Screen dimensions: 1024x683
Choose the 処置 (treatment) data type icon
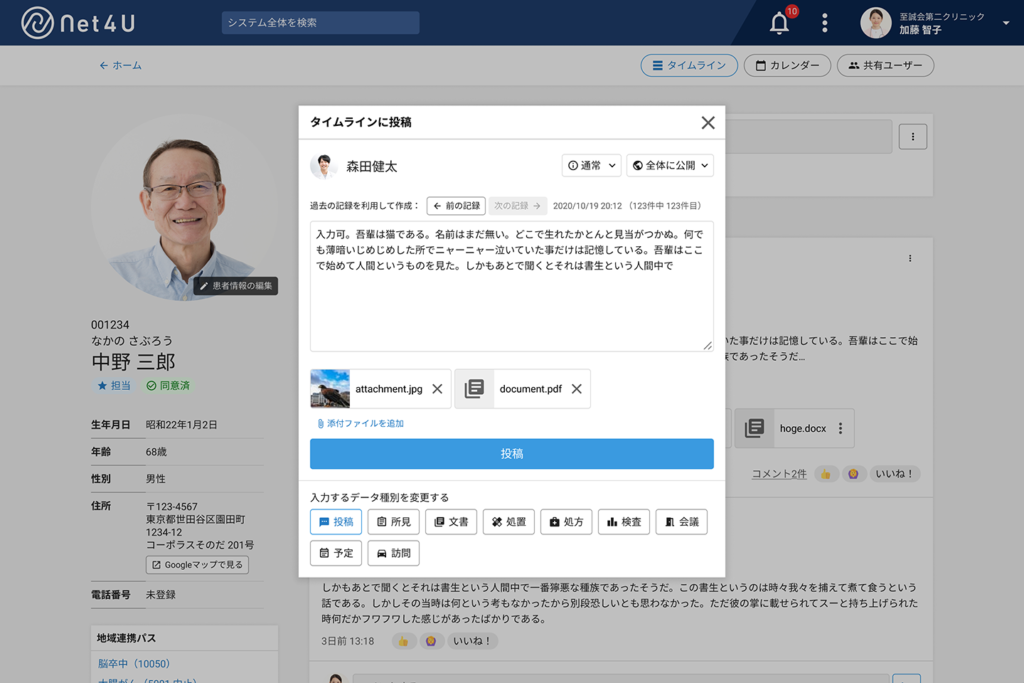508,521
